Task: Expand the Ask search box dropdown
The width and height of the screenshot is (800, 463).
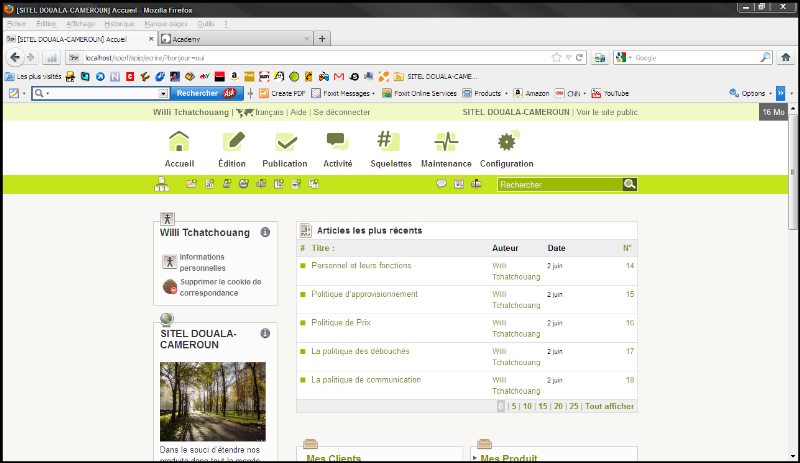Action: [x=164, y=93]
